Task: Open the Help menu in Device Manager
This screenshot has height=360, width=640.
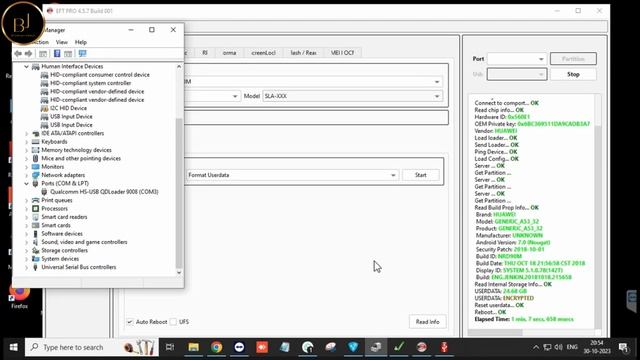Action: 81,42
